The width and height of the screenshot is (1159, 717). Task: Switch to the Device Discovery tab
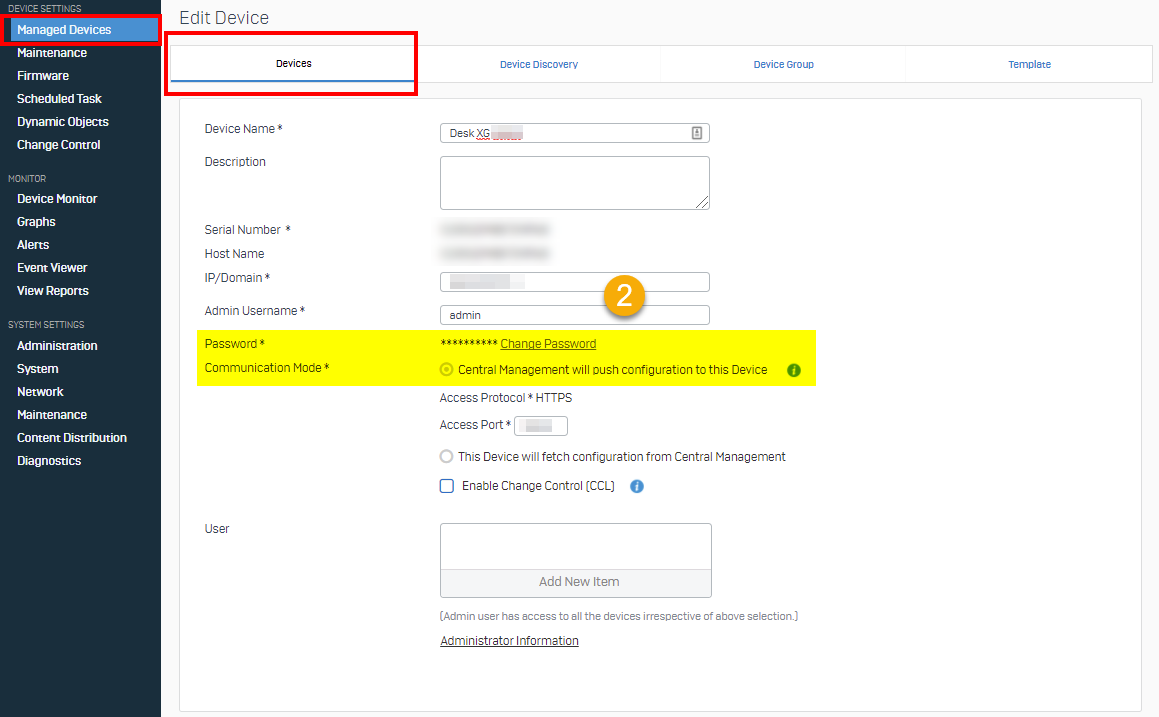(539, 63)
